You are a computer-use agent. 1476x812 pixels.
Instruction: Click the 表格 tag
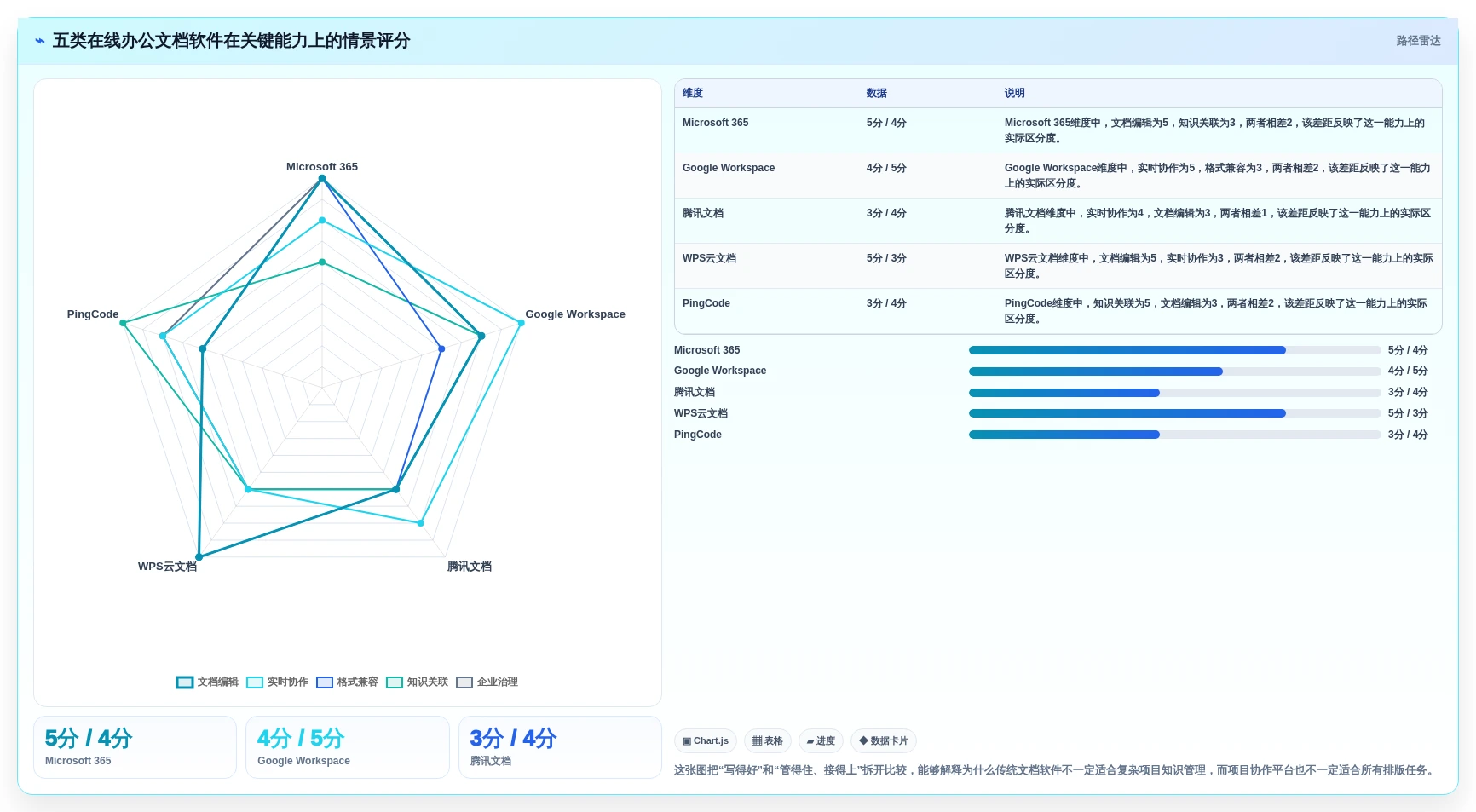pyautogui.click(x=768, y=741)
